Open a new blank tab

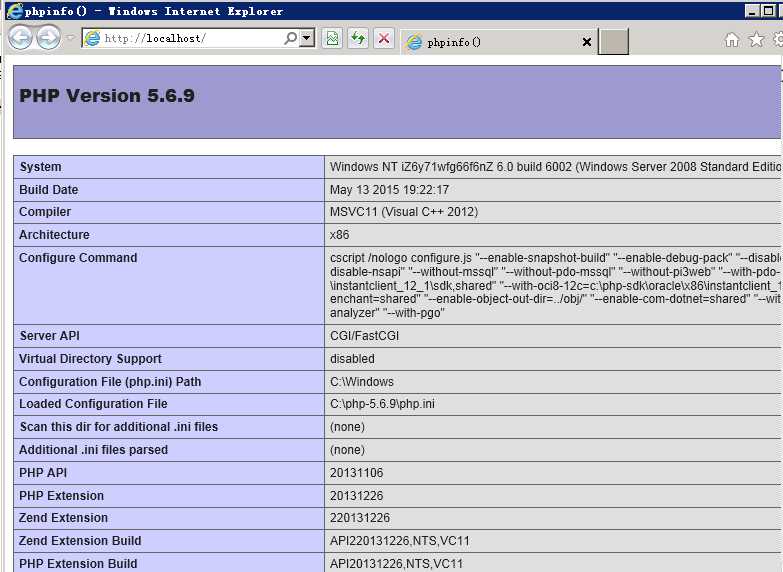pyautogui.click(x=613, y=41)
